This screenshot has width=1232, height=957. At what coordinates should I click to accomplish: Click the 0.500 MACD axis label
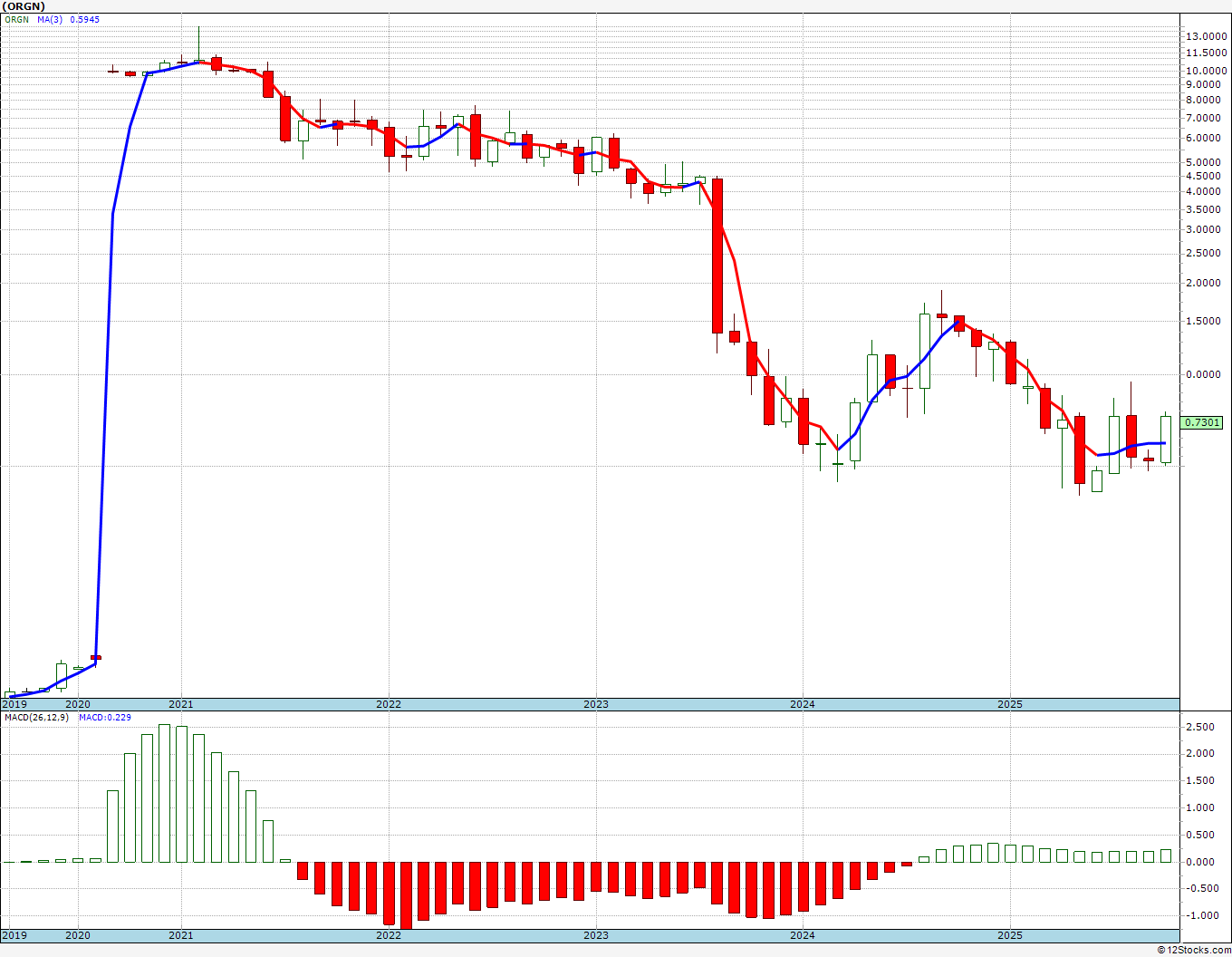tap(1201, 835)
